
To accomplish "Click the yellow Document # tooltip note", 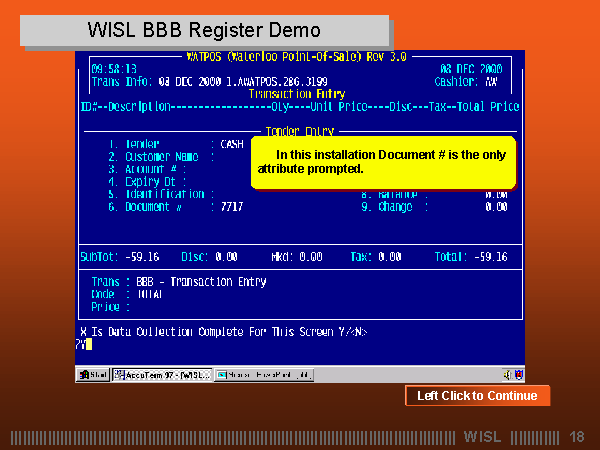I will pyautogui.click(x=381, y=163).
